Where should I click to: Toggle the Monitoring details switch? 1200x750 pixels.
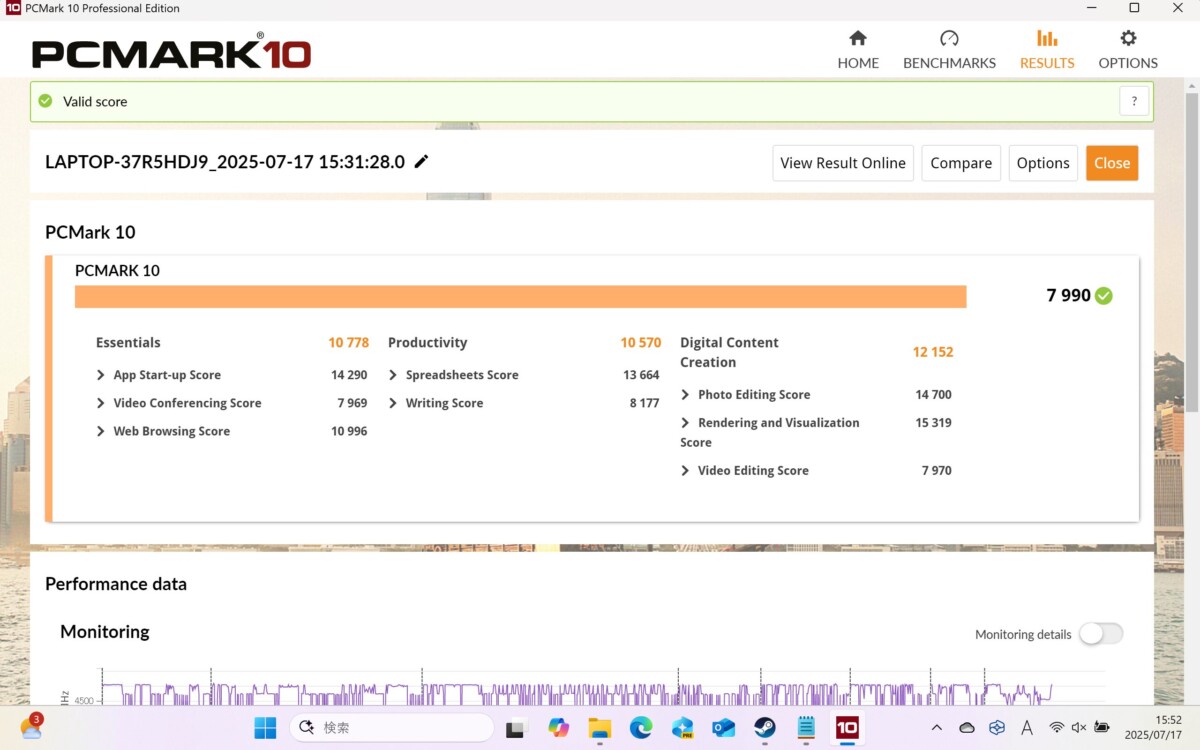tap(1101, 634)
